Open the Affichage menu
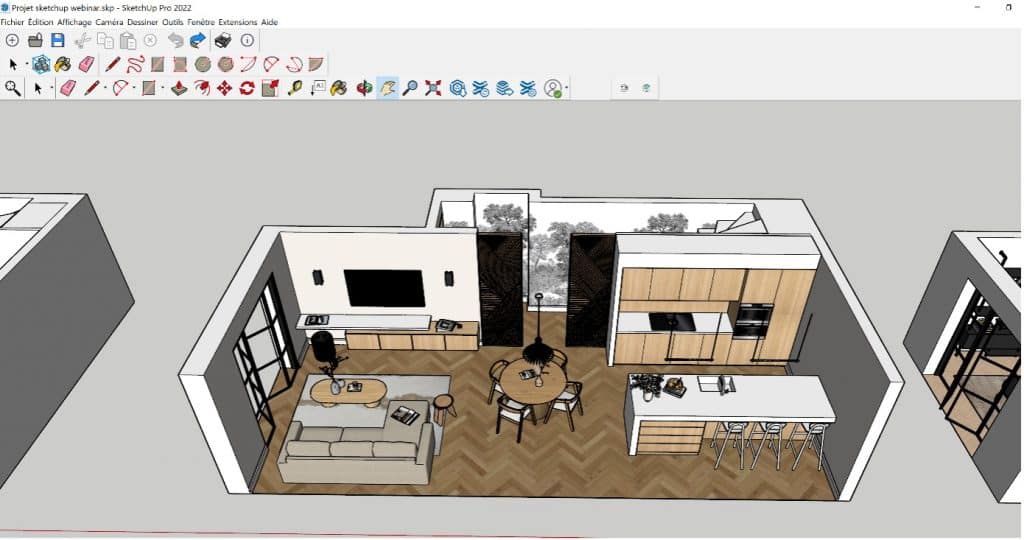Viewport: 1024px width, 540px height. 74,22
